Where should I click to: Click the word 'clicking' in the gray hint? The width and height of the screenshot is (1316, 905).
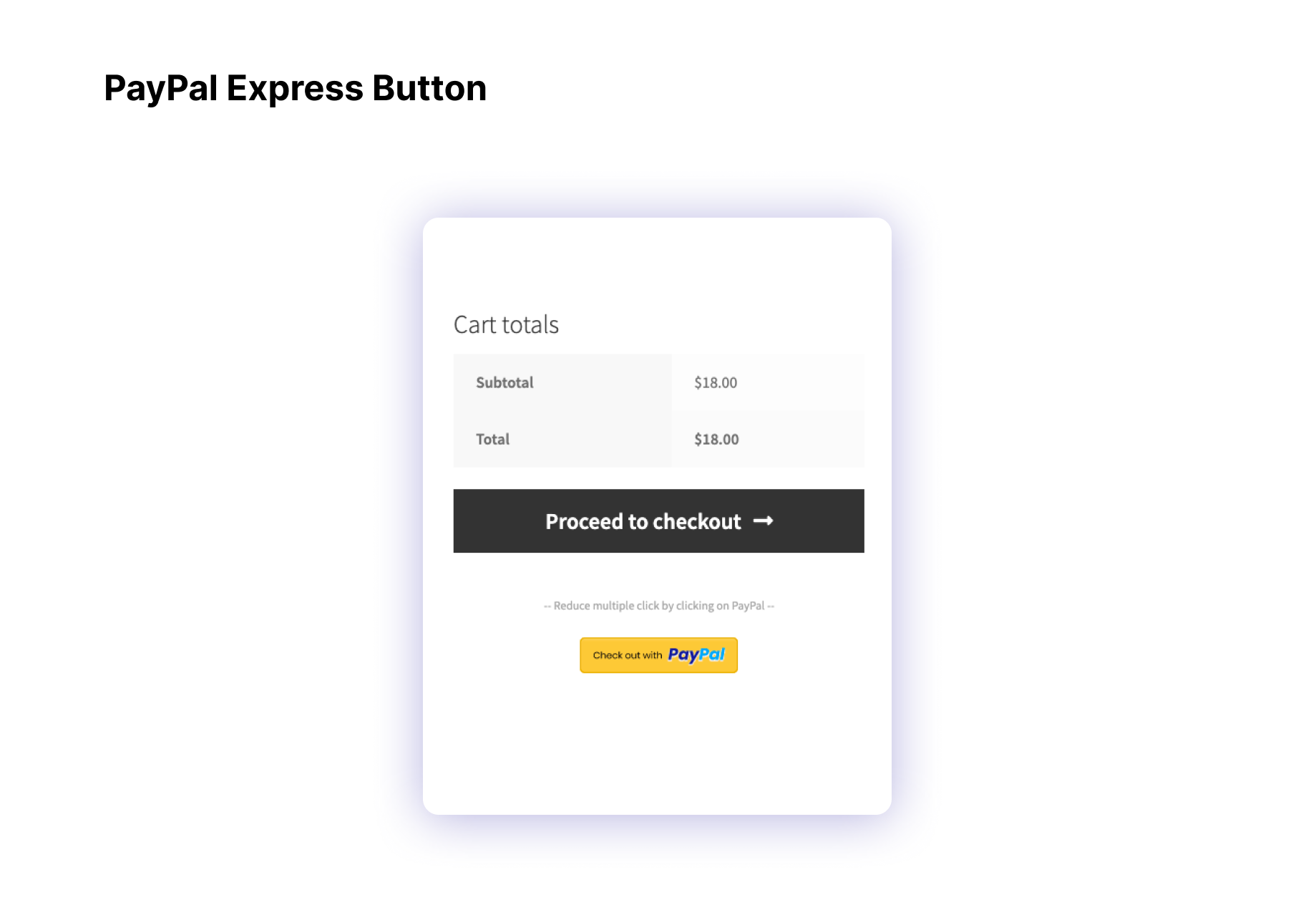pyautogui.click(x=695, y=606)
